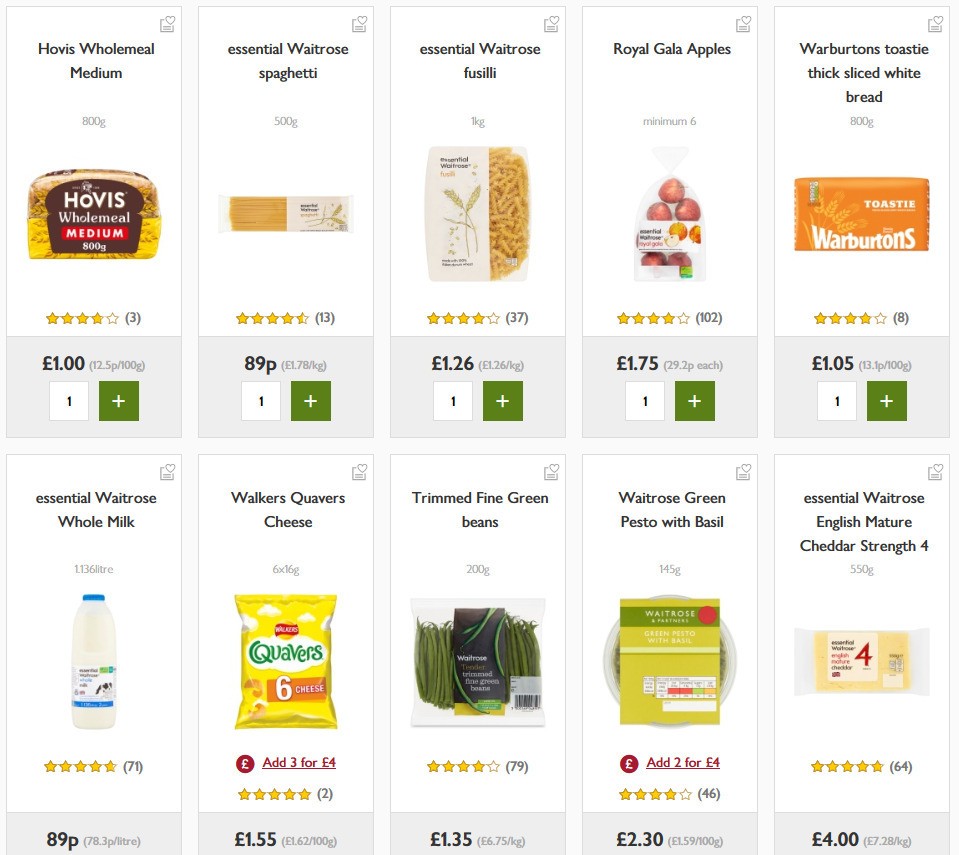Edit the quantity field for Hovis Wholemeal Medium
The image size is (959, 855).
(69, 400)
